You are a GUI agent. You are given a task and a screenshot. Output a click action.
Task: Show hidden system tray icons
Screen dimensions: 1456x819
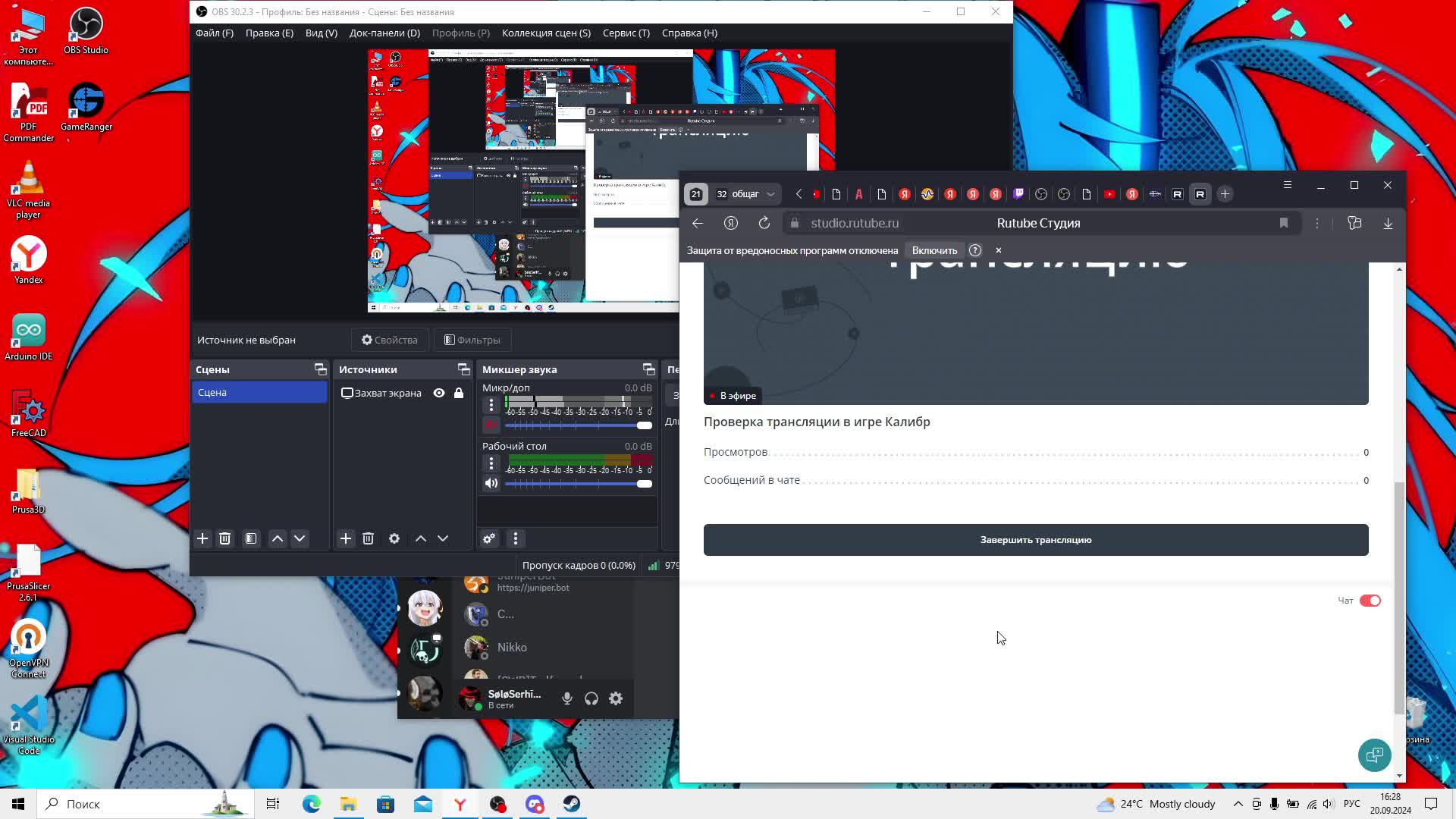tap(1238, 804)
